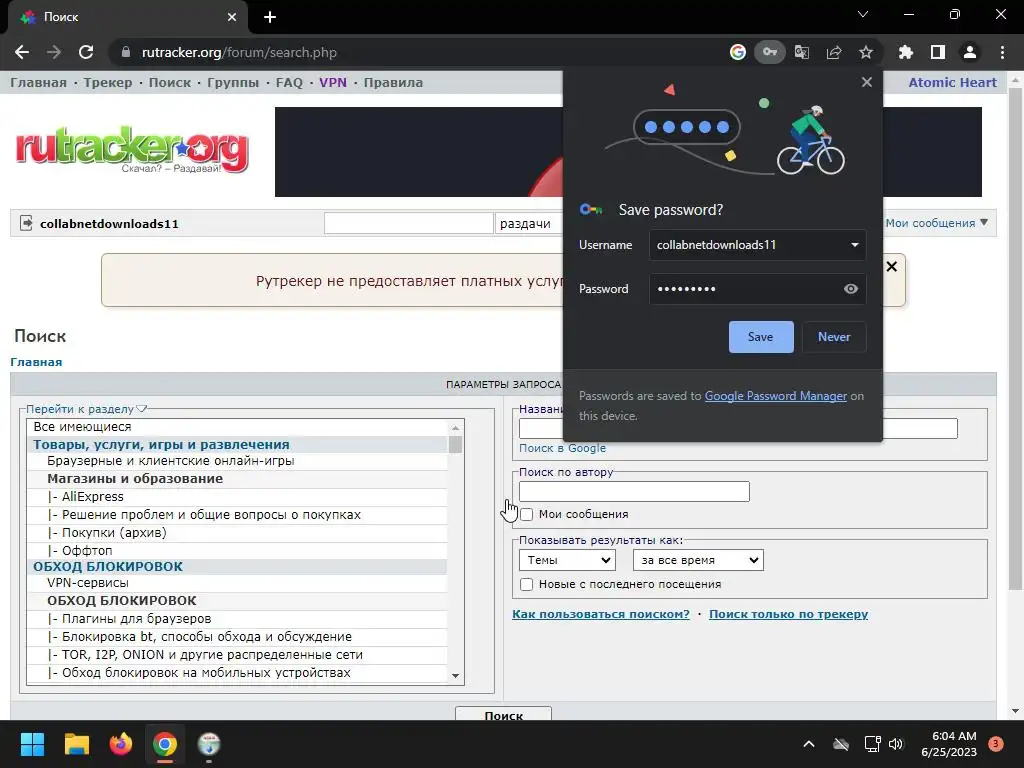Image resolution: width=1024 pixels, height=768 pixels.
Task: Dismiss the Рутрекер notice banner
Action: [891, 266]
